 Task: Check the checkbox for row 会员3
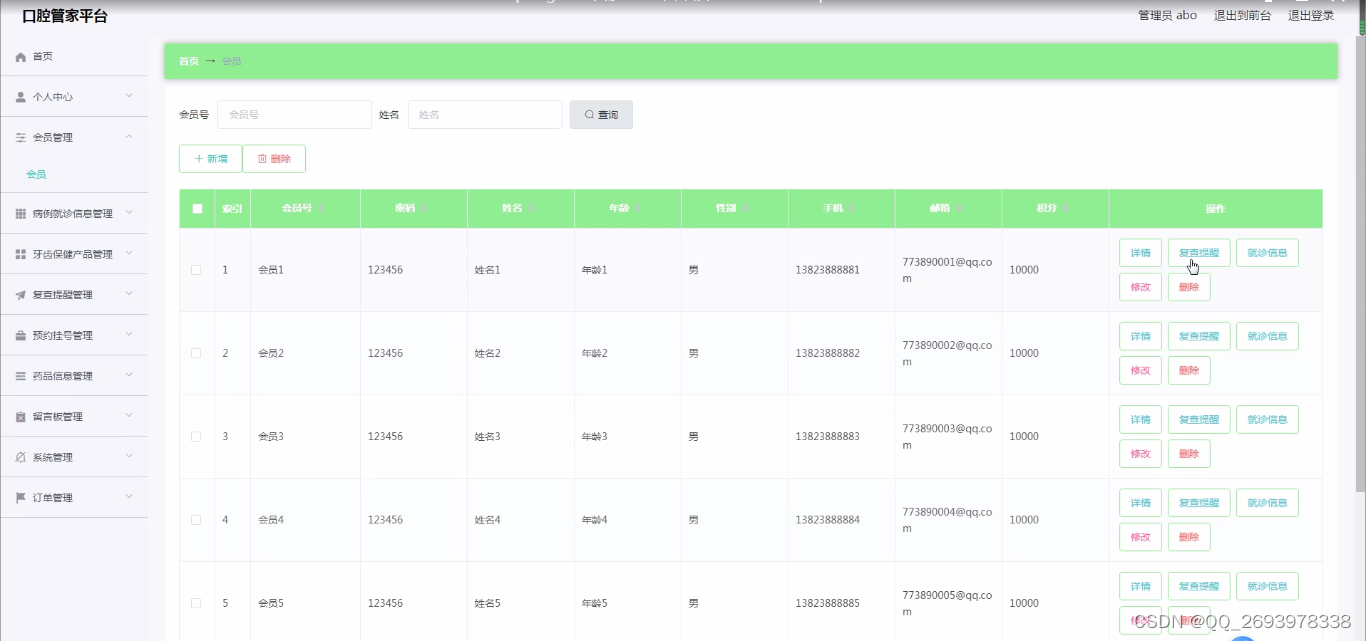(x=196, y=437)
